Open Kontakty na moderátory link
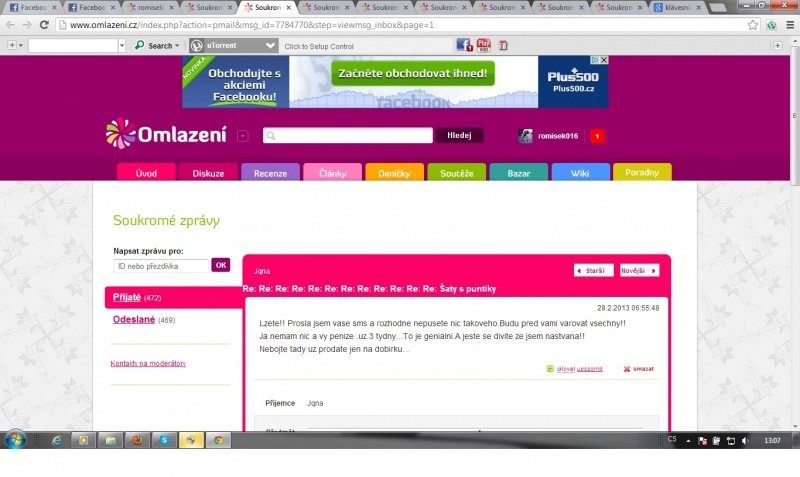The height and width of the screenshot is (477, 800). pos(148,363)
